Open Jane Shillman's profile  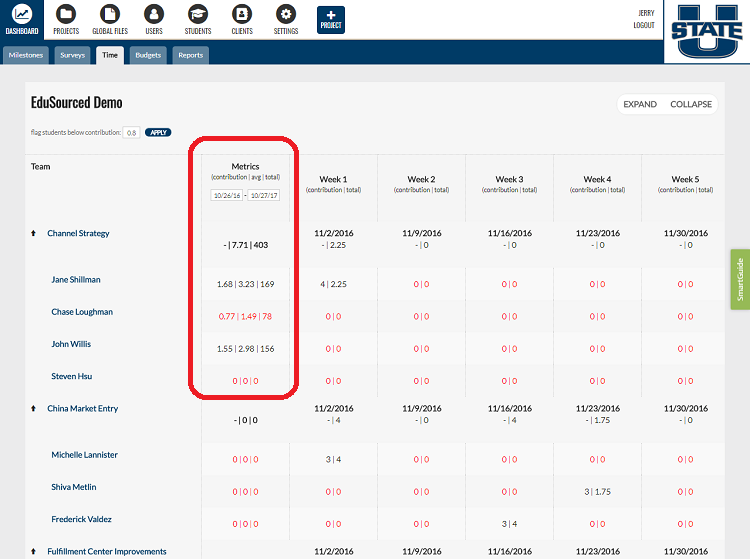[x=76, y=280]
